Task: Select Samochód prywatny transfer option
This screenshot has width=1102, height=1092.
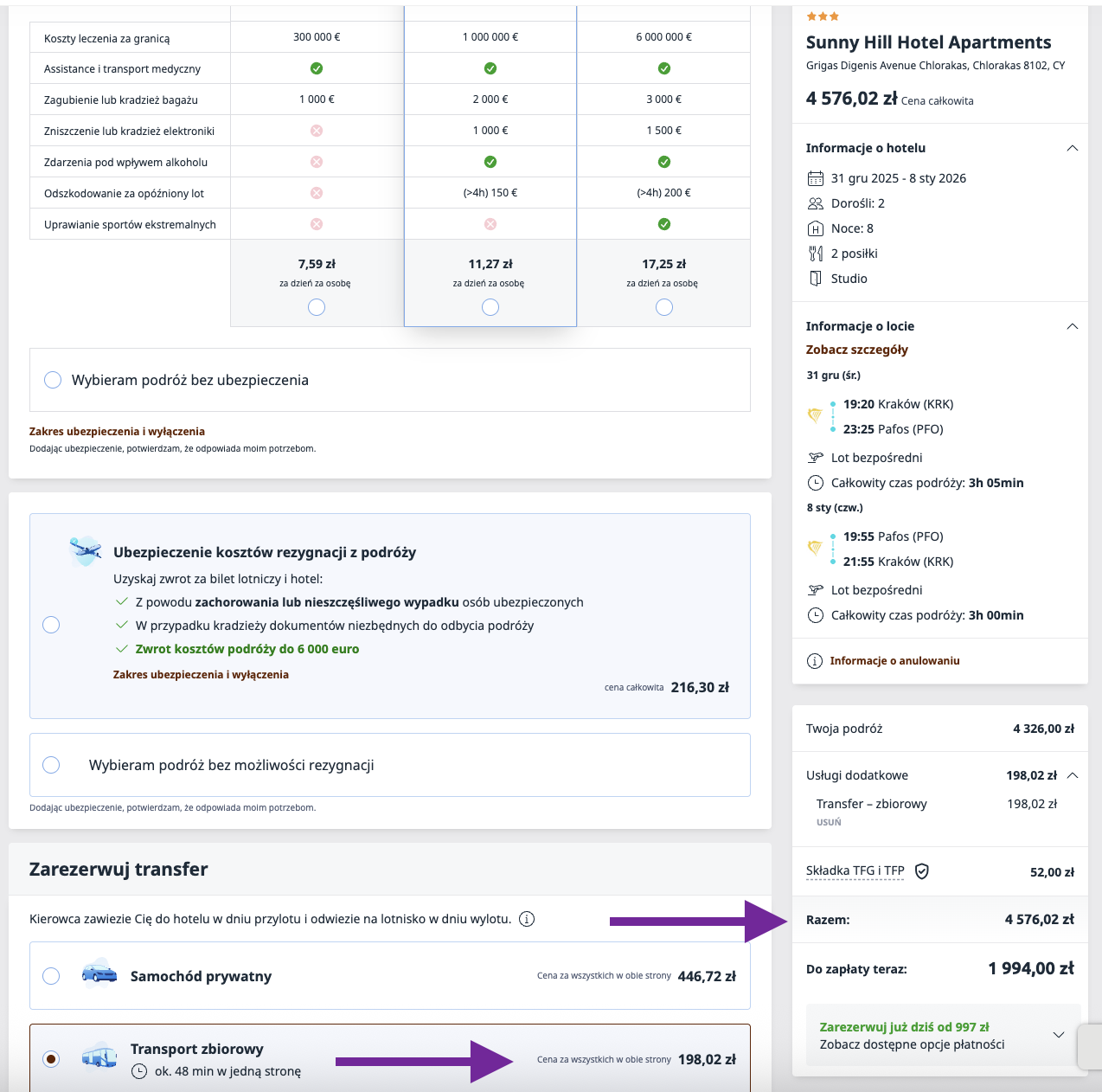Action: point(51,976)
